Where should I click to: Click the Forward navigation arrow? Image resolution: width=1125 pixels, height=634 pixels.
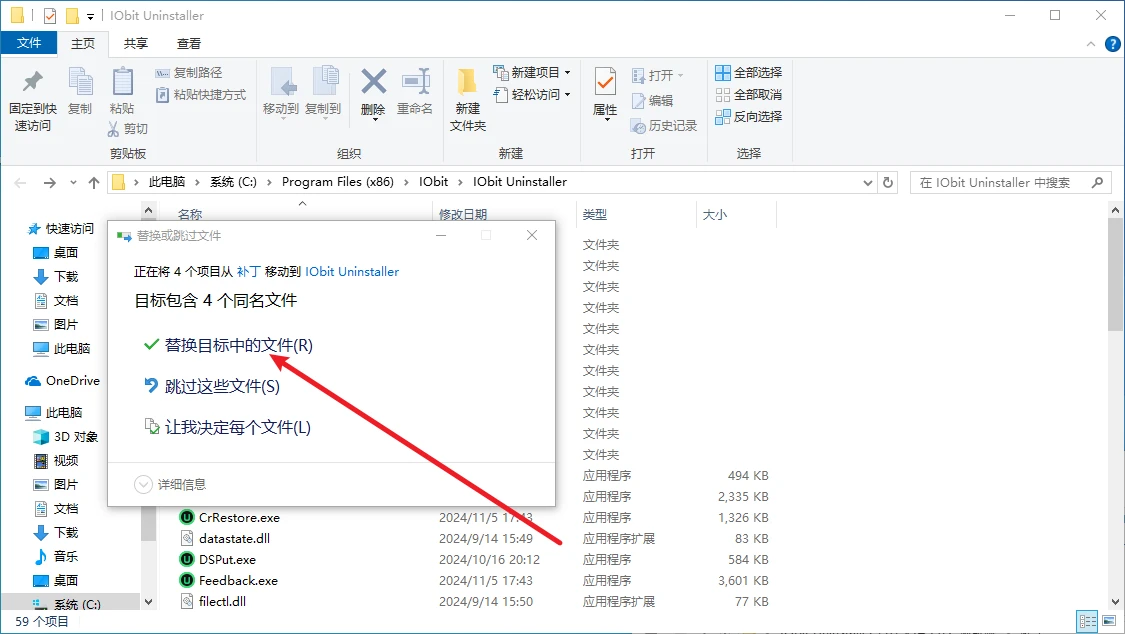click(x=50, y=183)
